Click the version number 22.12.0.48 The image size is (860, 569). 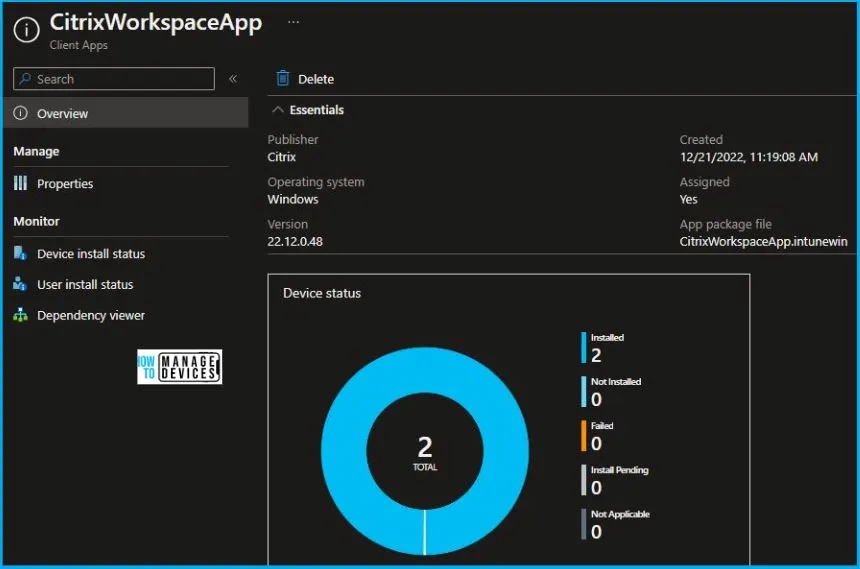click(295, 241)
